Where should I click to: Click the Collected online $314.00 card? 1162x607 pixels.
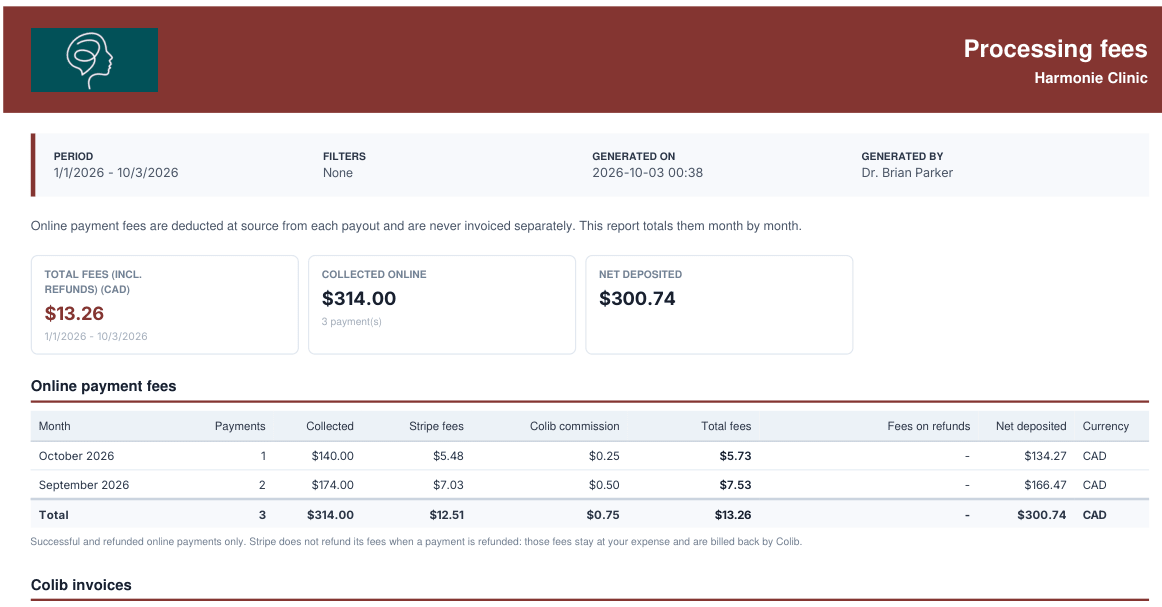442,305
